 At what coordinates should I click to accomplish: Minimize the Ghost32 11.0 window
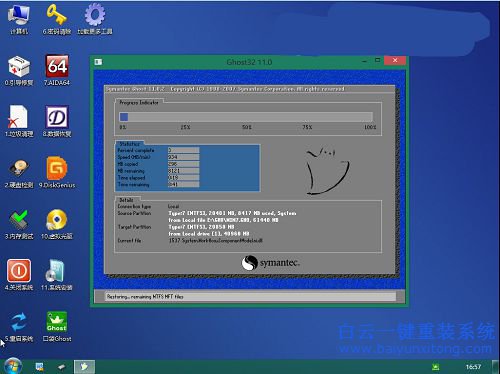365,61
